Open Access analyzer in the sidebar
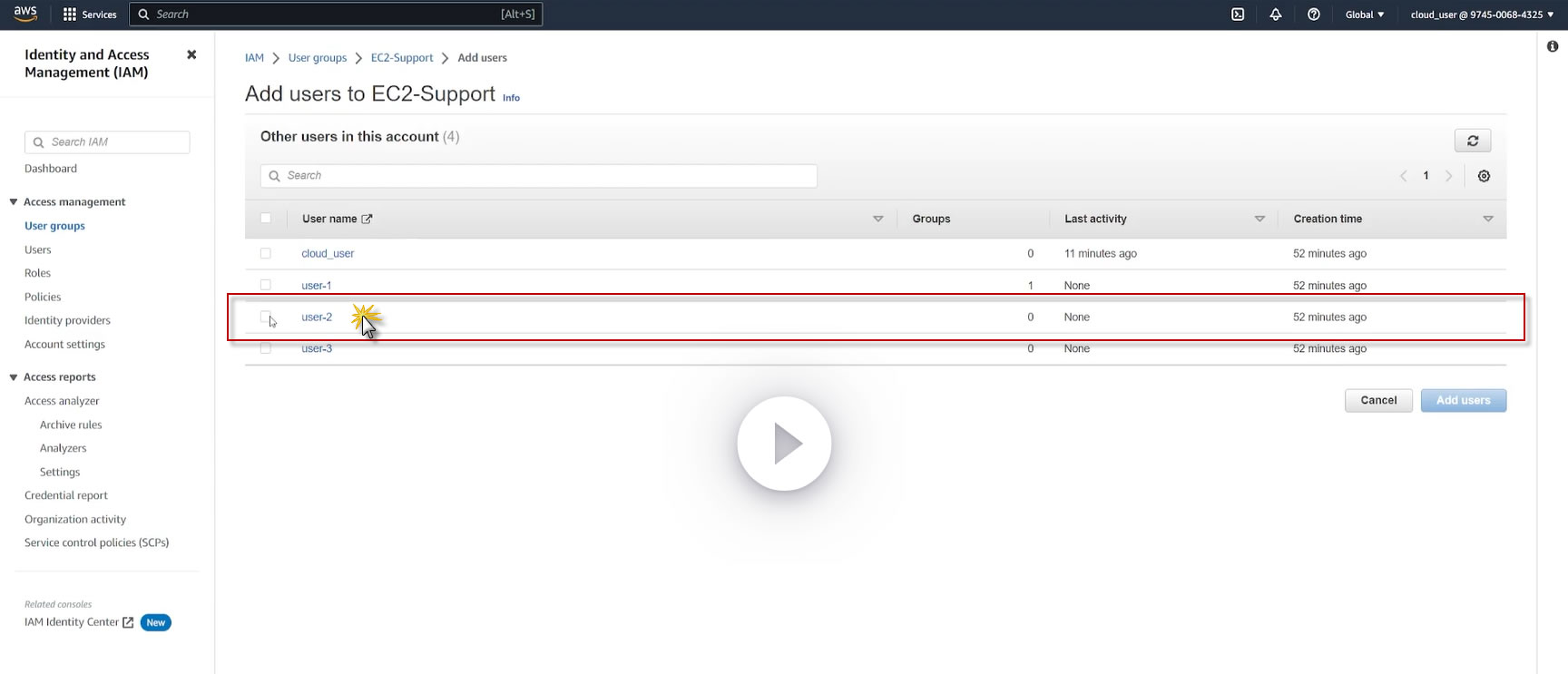Screen dimensions: 1568x674 [x=62, y=401]
